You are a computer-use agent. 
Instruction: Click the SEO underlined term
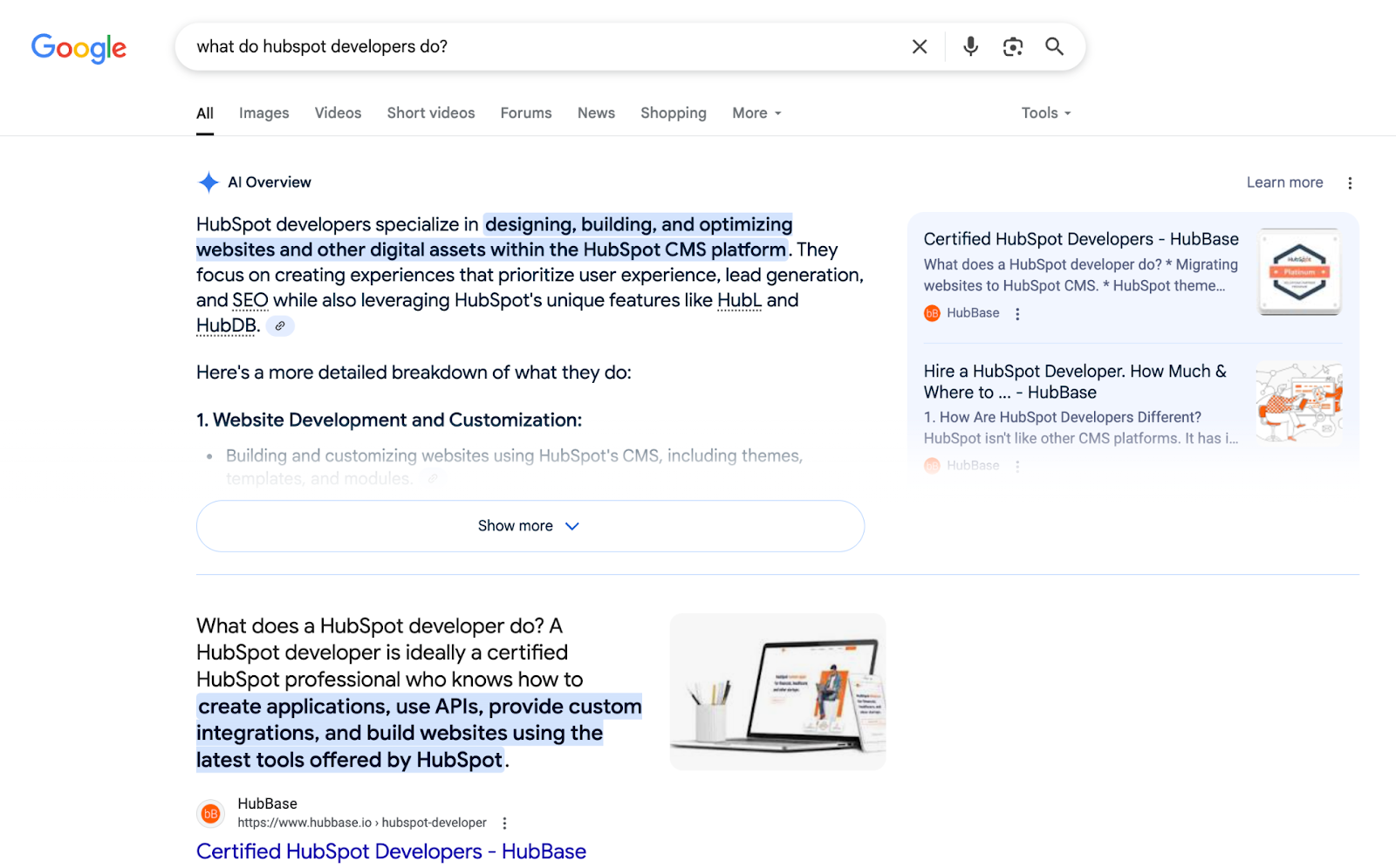(x=250, y=301)
